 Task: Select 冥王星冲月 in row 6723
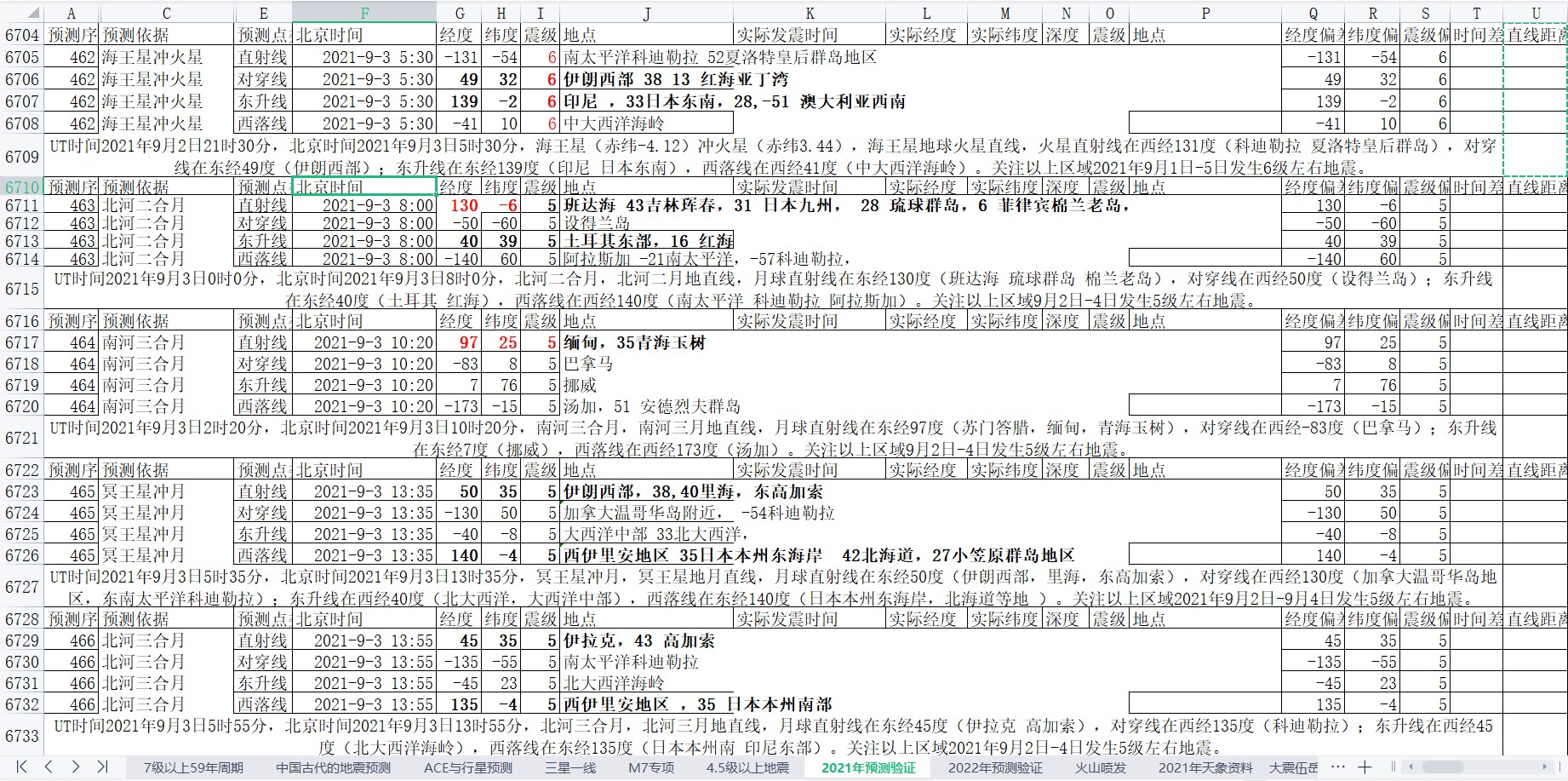166,491
